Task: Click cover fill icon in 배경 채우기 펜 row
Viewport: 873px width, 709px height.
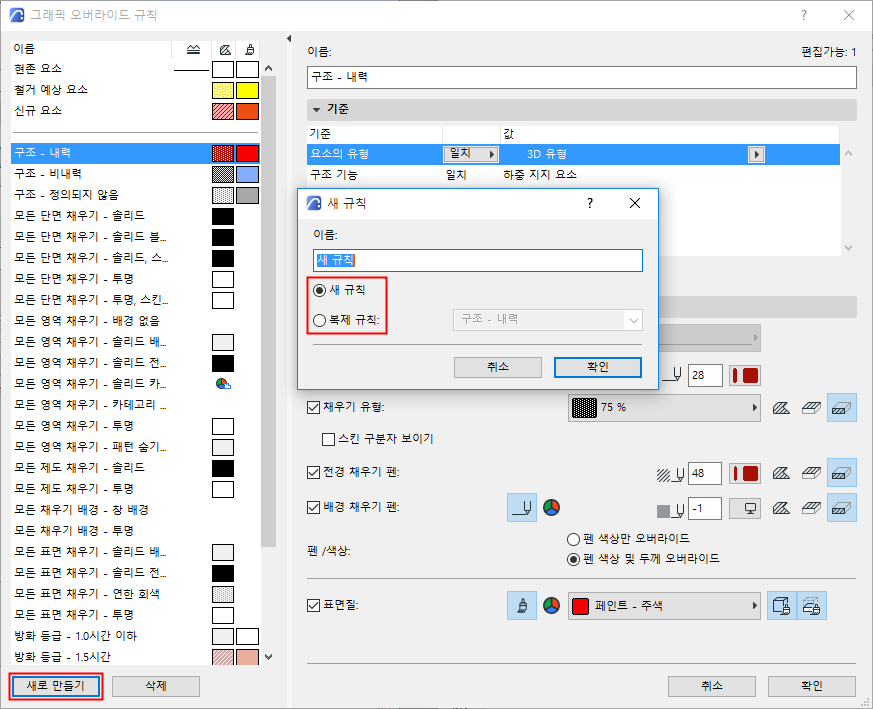Action: [x=811, y=508]
